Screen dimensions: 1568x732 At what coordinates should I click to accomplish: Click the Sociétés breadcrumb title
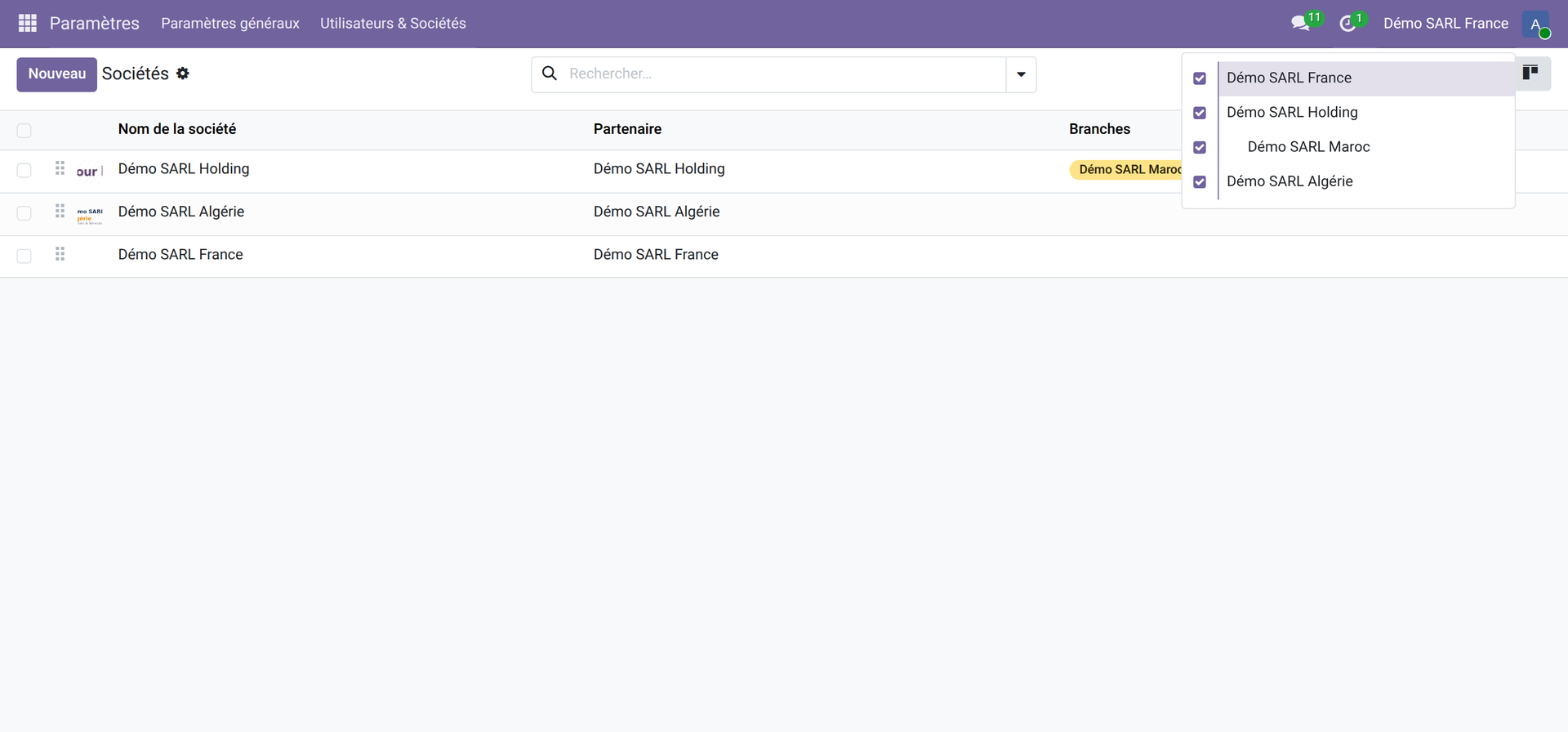[136, 74]
